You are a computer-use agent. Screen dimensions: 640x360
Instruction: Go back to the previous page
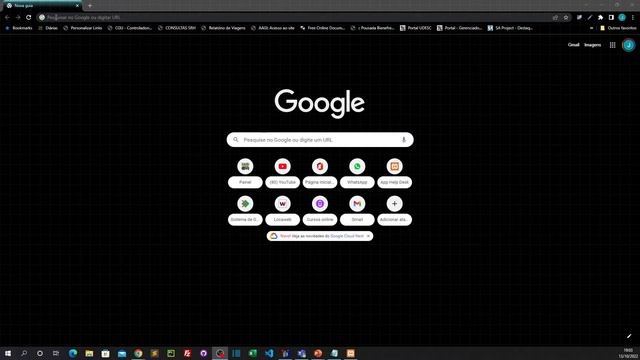7,17
